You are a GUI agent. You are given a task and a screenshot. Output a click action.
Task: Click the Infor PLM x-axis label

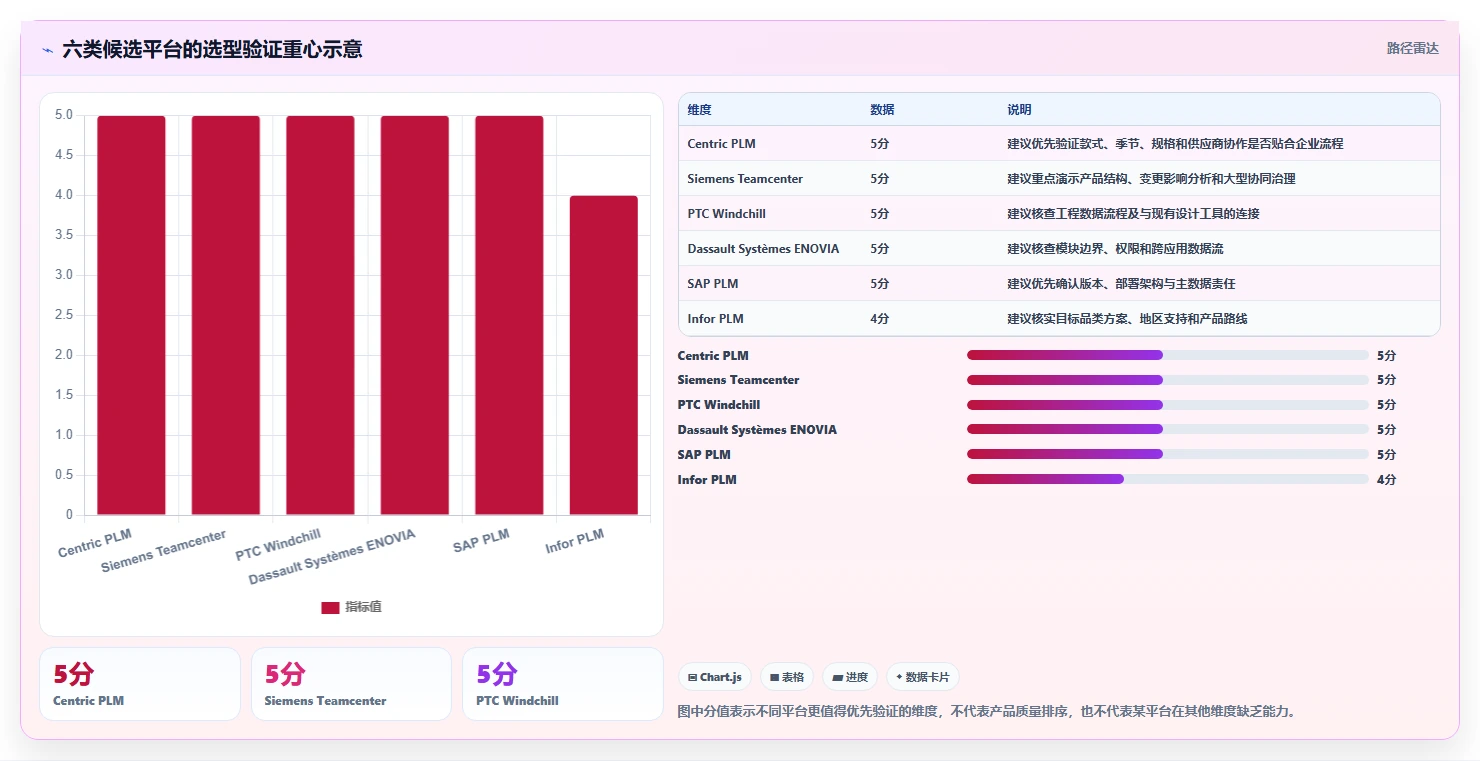575,541
